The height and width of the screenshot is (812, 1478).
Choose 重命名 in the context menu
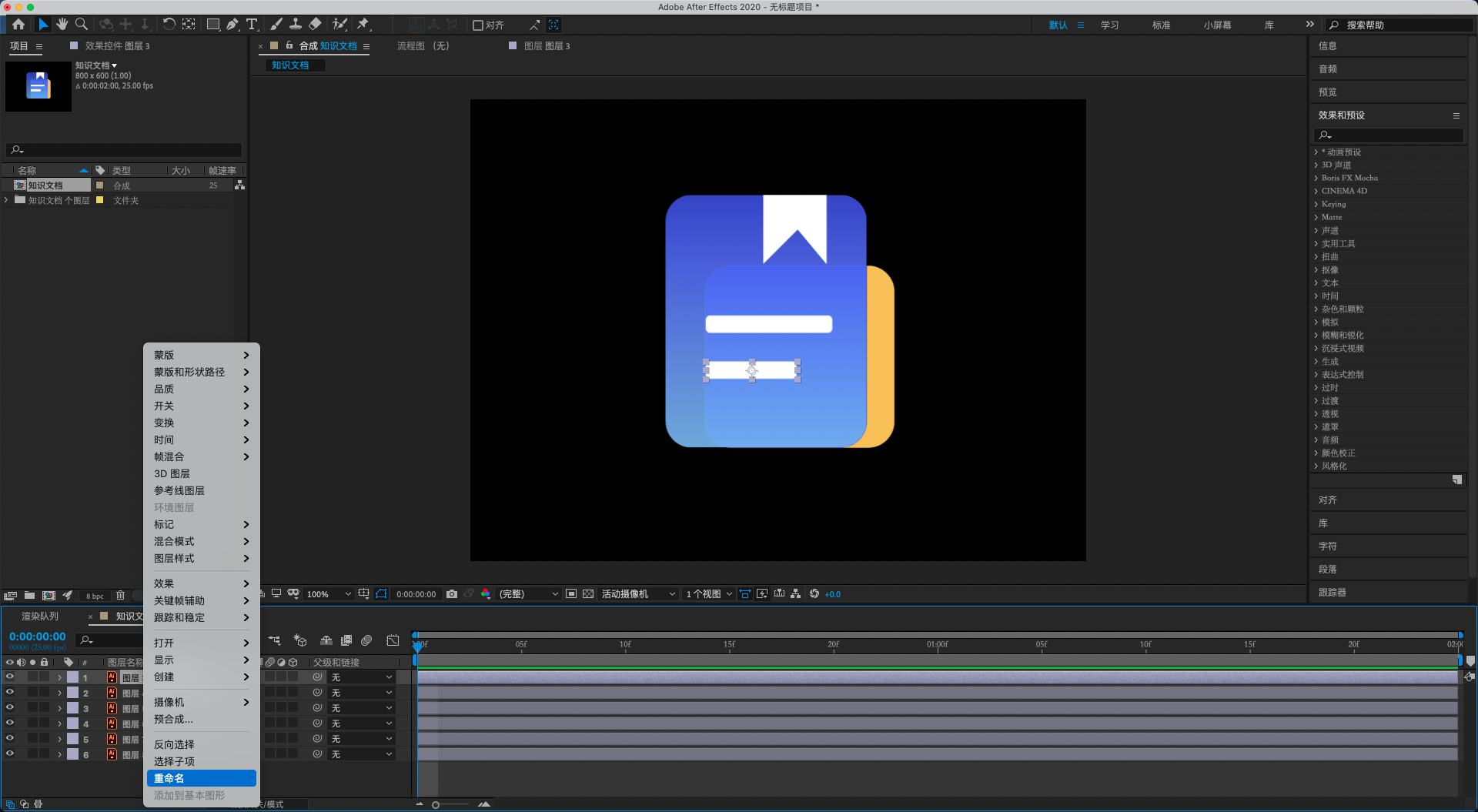click(x=201, y=778)
